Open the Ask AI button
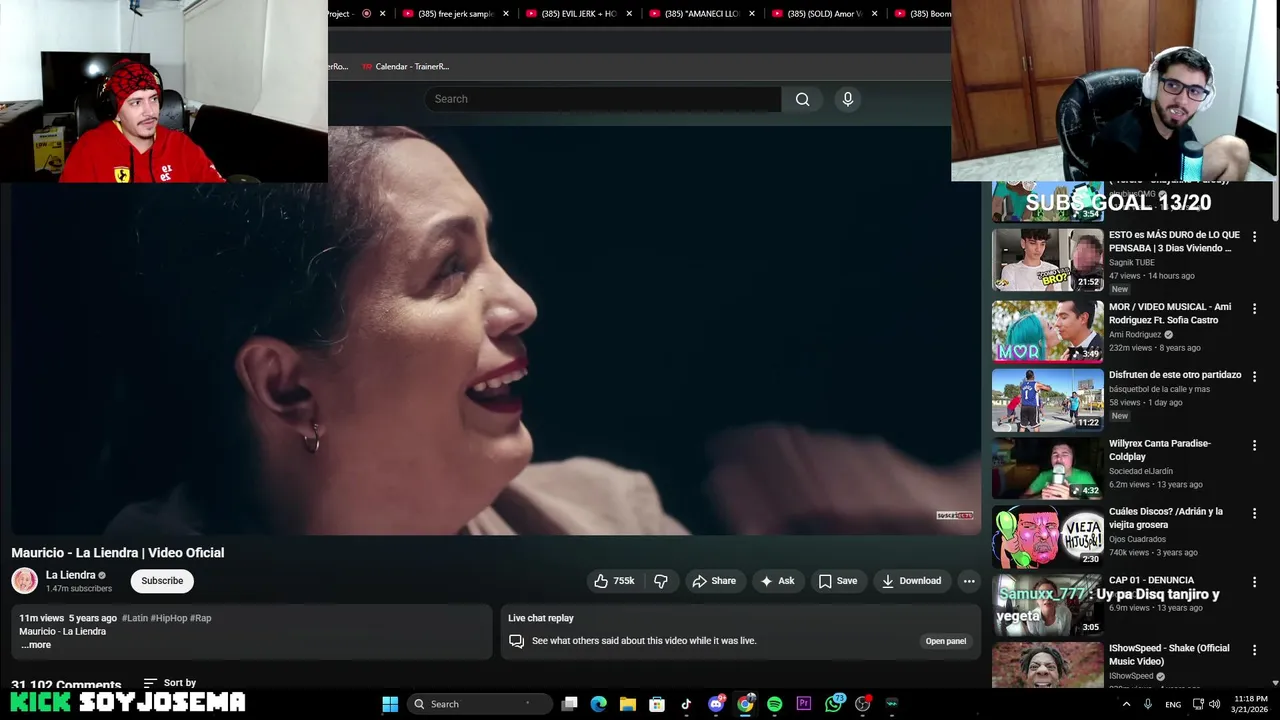Screen dimensions: 1280x720 778,581
